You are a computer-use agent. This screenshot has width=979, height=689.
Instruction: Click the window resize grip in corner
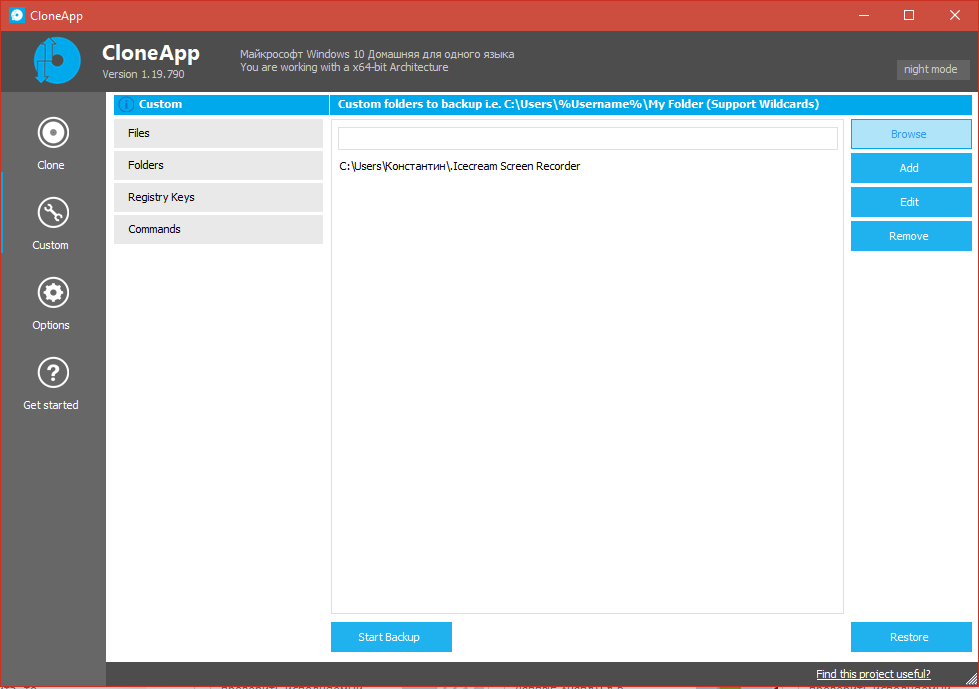[x=971, y=680]
